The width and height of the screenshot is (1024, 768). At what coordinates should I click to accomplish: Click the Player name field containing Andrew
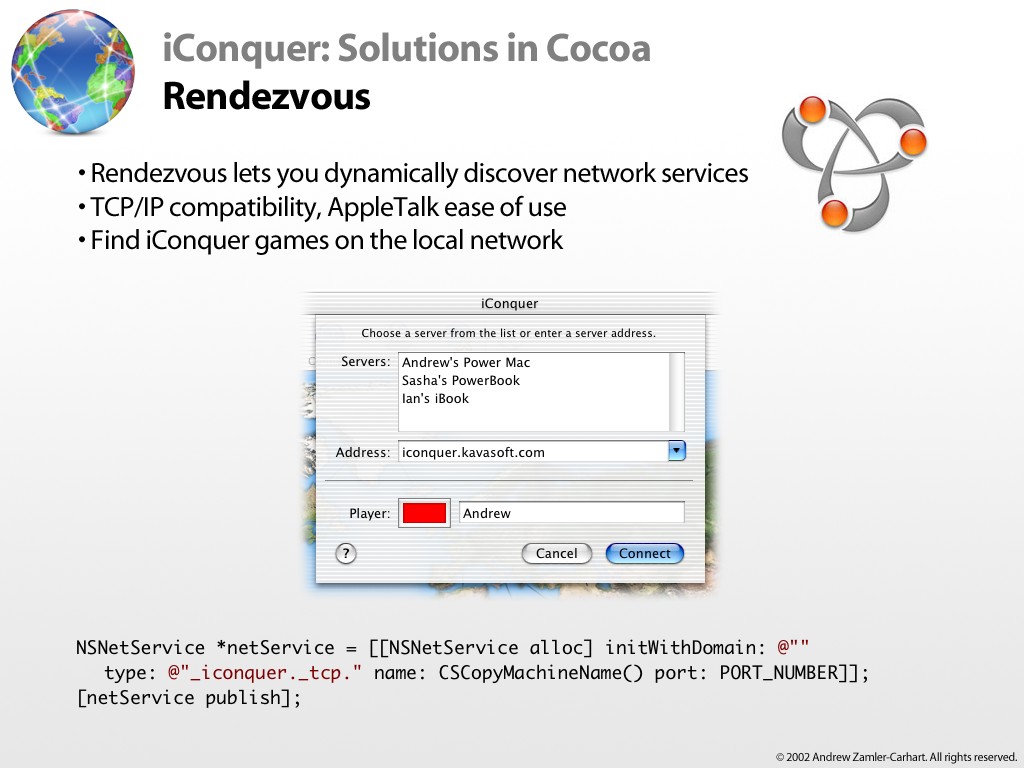[x=571, y=513]
